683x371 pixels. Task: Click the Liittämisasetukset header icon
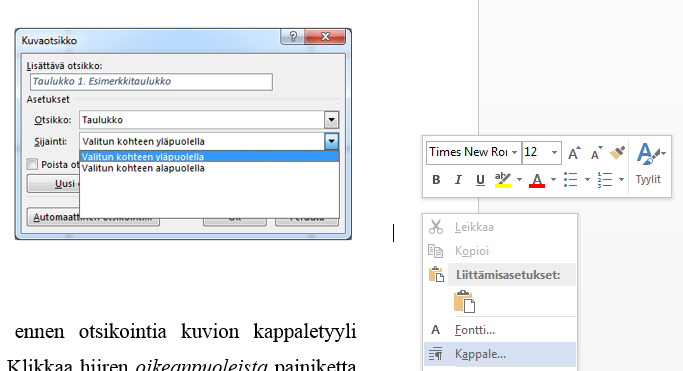436,275
